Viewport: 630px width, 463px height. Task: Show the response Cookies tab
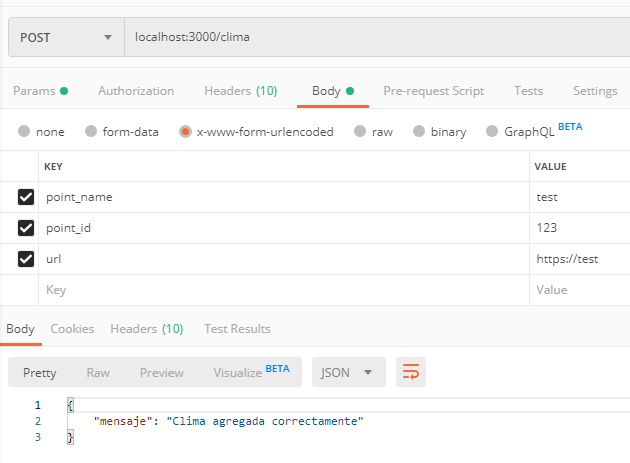click(x=72, y=328)
